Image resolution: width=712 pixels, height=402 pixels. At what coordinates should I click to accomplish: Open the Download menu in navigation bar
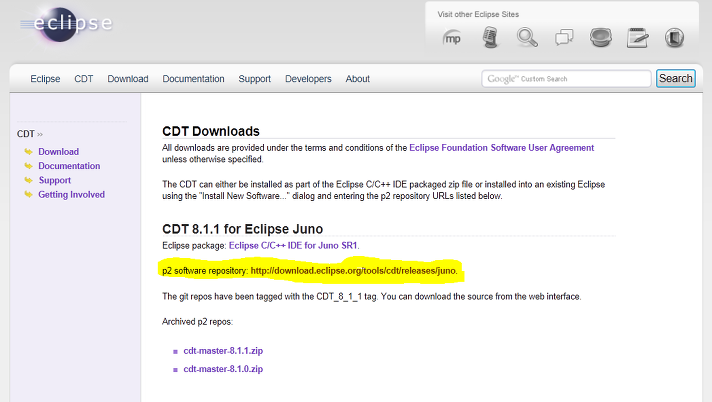pos(128,79)
